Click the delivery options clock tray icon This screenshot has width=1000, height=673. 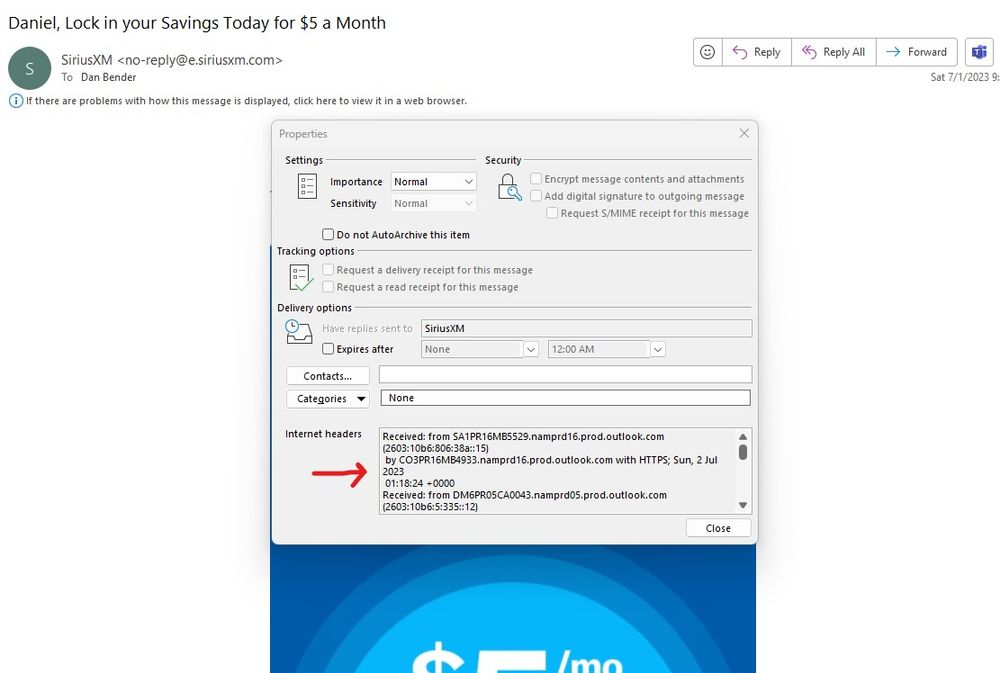pos(299,333)
